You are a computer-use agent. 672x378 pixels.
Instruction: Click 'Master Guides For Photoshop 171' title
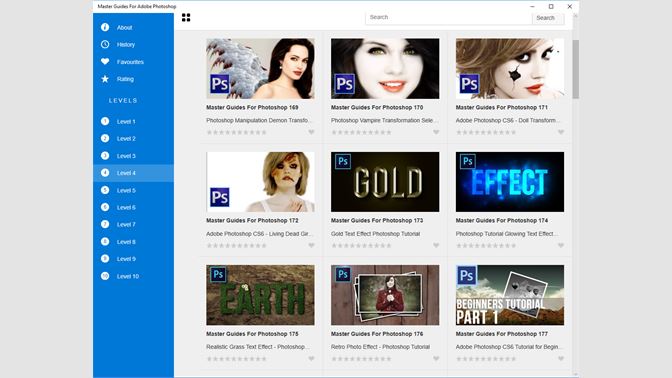click(501, 108)
